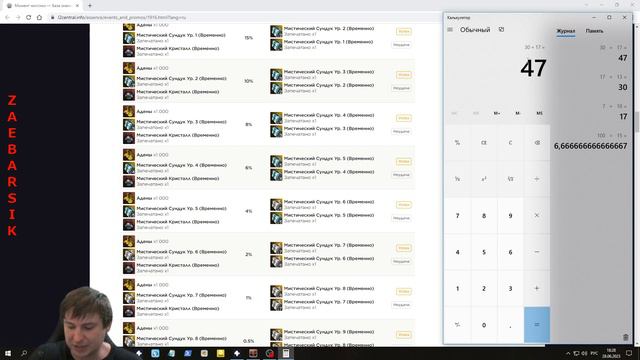
Task: Click the M+ memory add button
Action: pyautogui.click(x=497, y=113)
